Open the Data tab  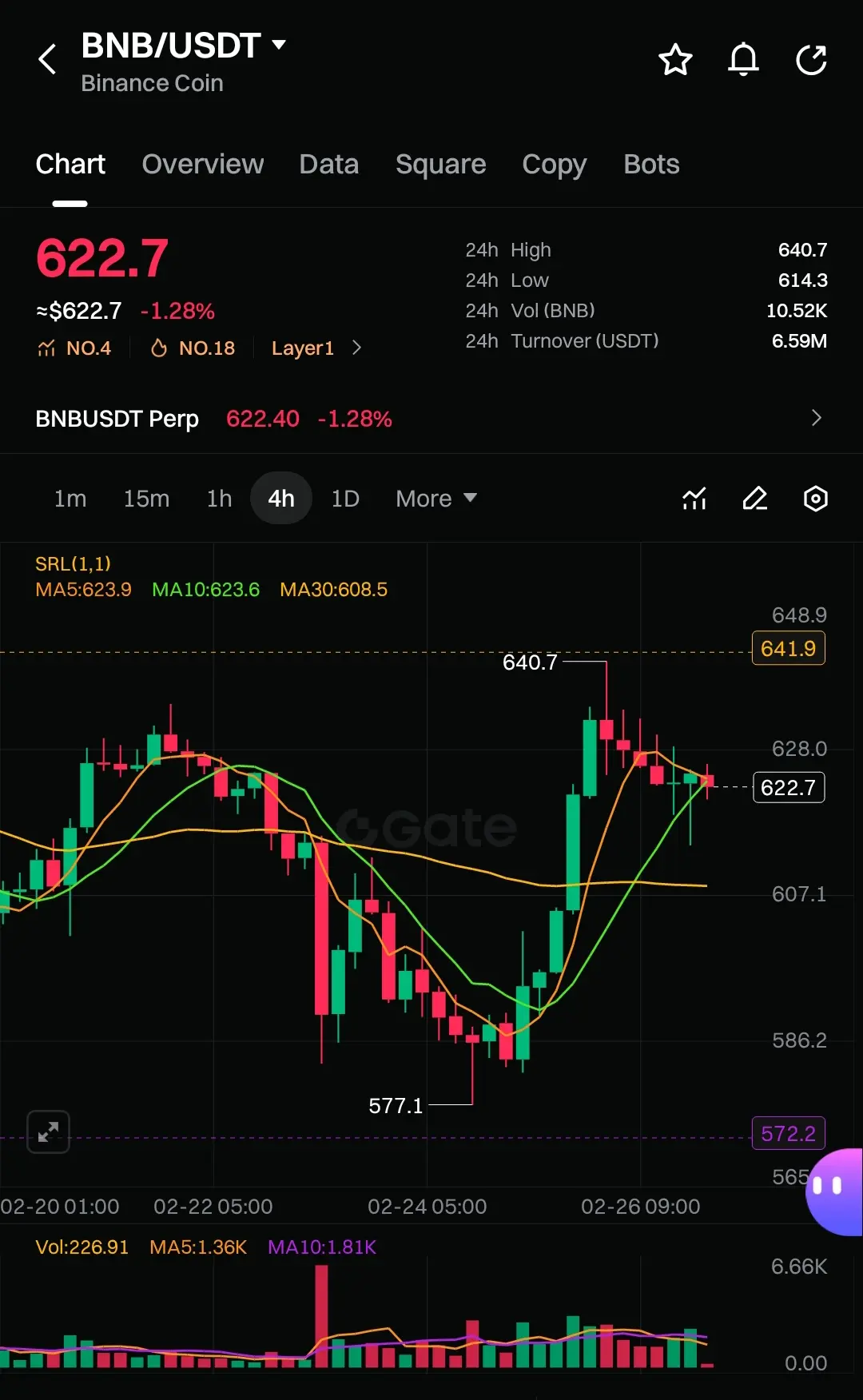[329, 164]
